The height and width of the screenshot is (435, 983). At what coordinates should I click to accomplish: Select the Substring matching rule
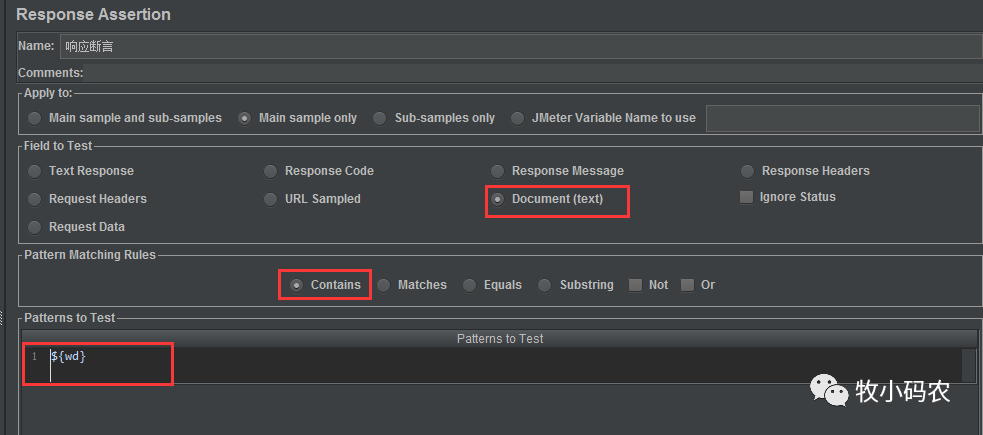(545, 285)
